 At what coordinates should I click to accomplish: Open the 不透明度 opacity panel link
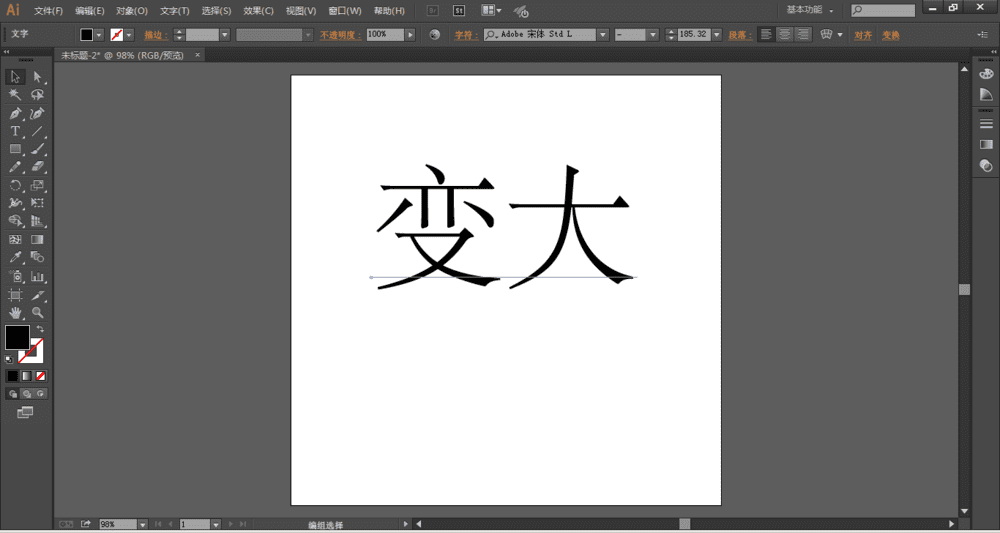[x=341, y=35]
